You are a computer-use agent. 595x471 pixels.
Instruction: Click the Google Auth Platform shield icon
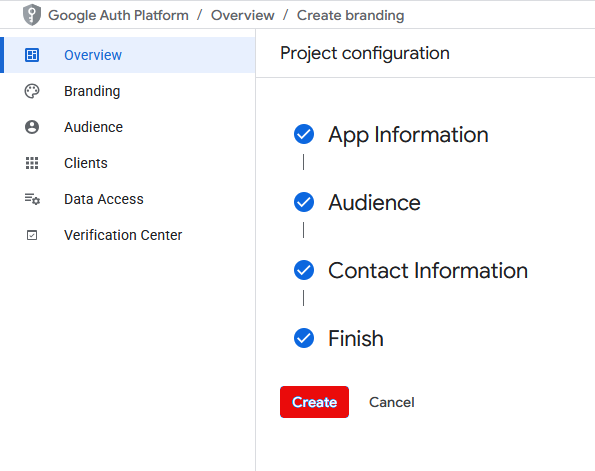(x=32, y=15)
